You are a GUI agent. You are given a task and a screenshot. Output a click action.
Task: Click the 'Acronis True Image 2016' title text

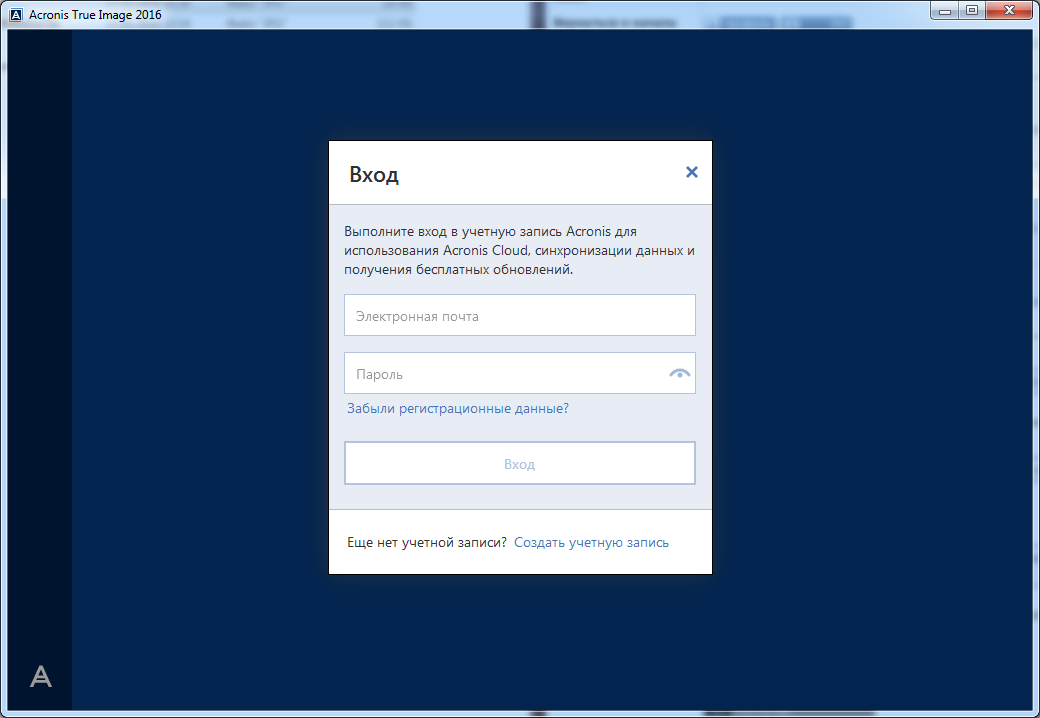(95, 14)
